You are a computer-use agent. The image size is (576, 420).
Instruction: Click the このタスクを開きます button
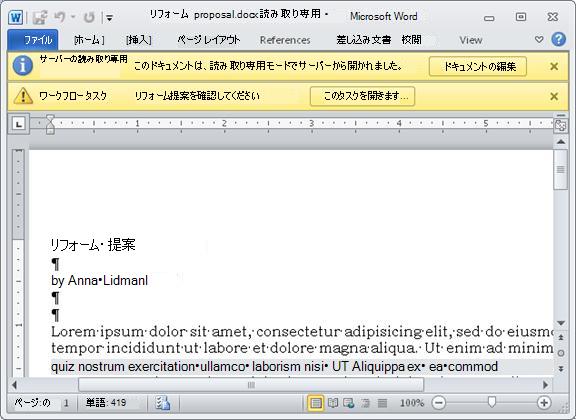coord(362,96)
